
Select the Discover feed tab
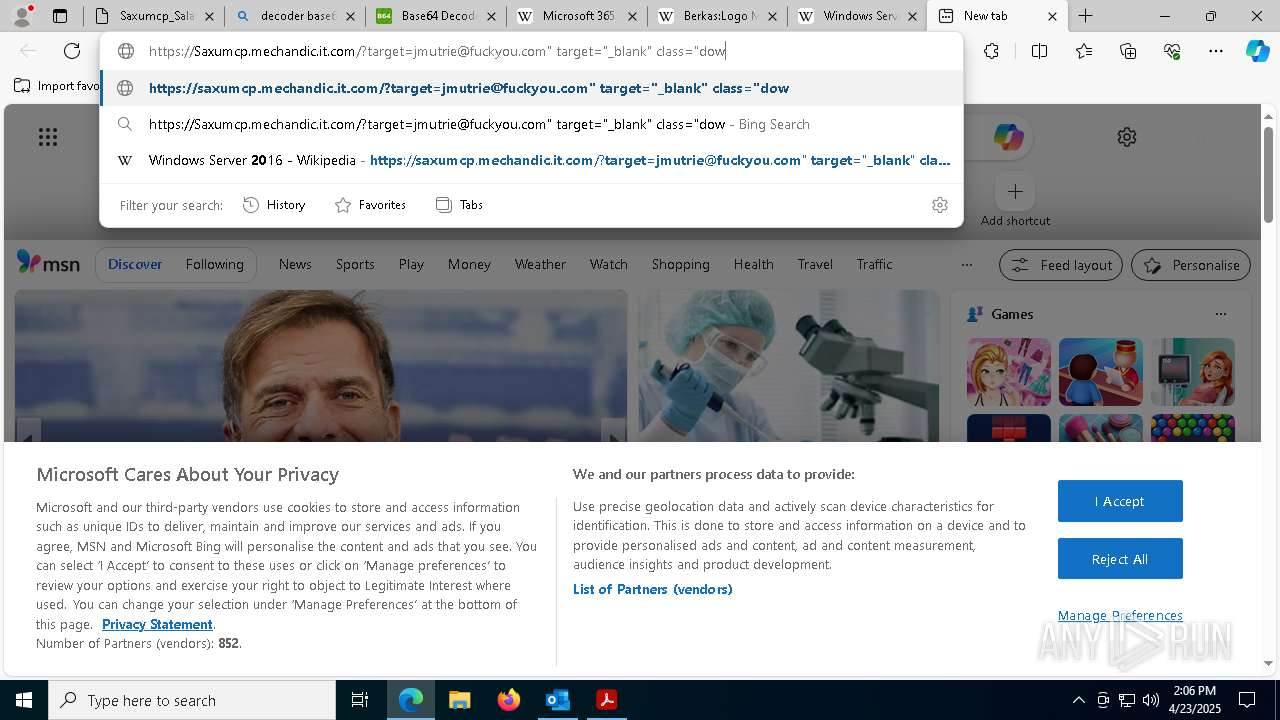135,264
